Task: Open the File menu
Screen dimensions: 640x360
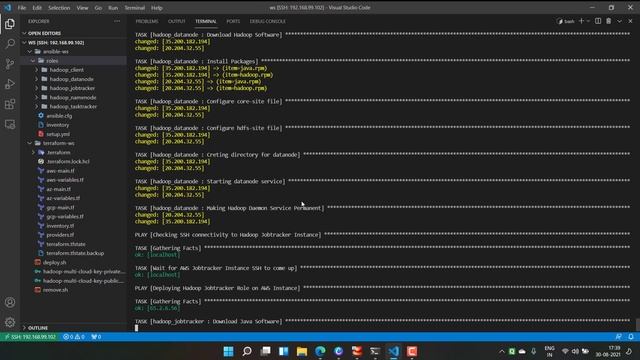Action: pos(22,8)
